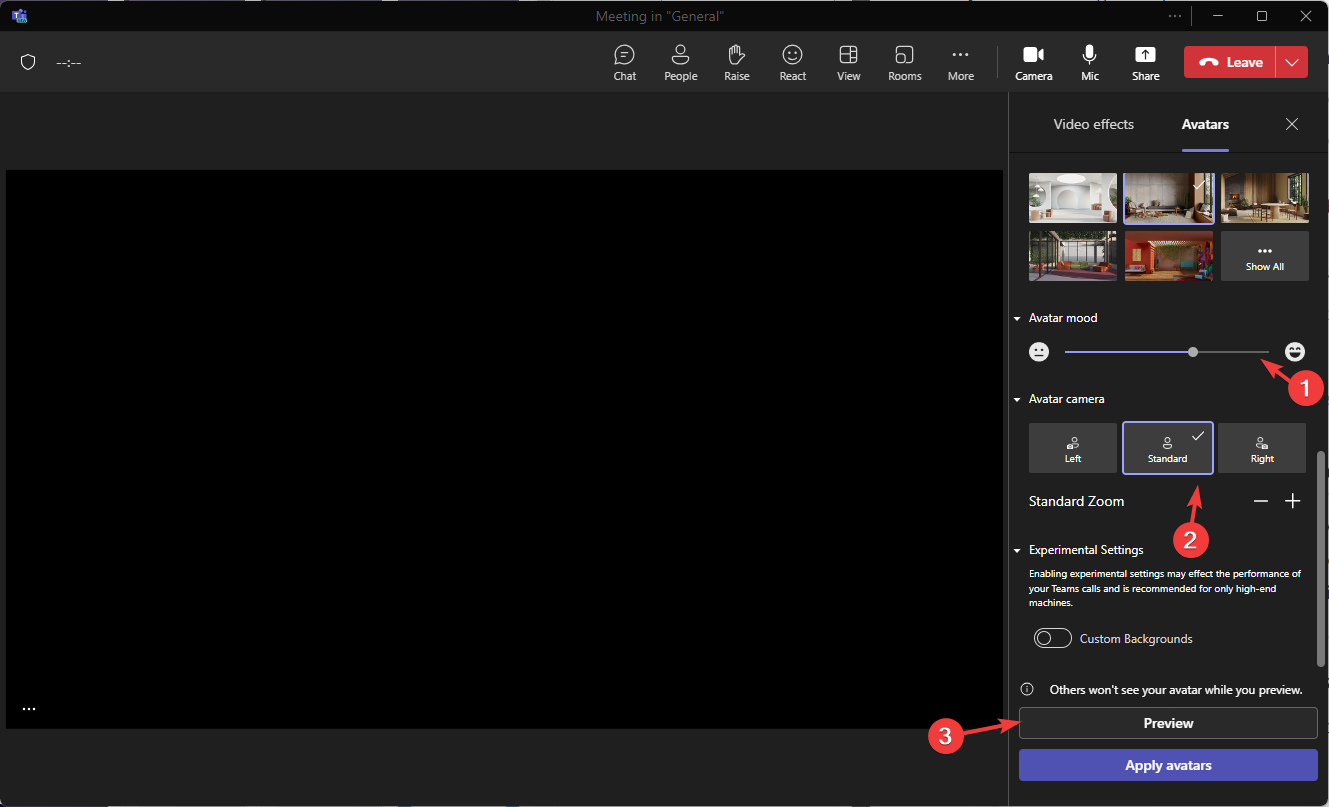Click the happy face mood icon

pos(1295,352)
